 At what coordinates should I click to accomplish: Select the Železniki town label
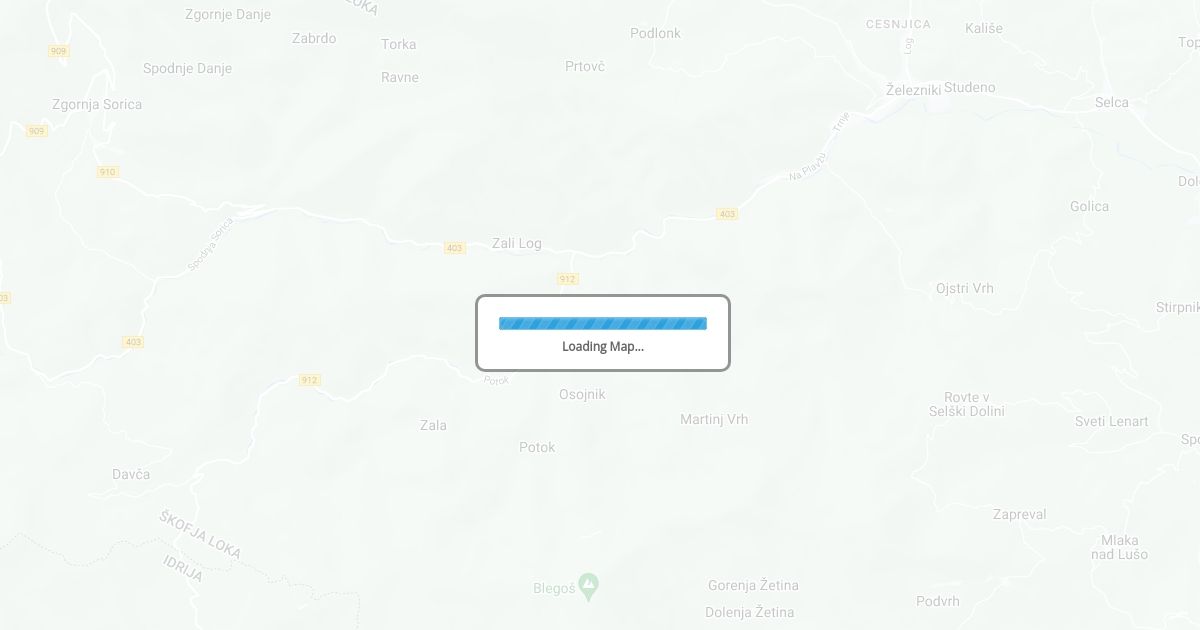914,90
